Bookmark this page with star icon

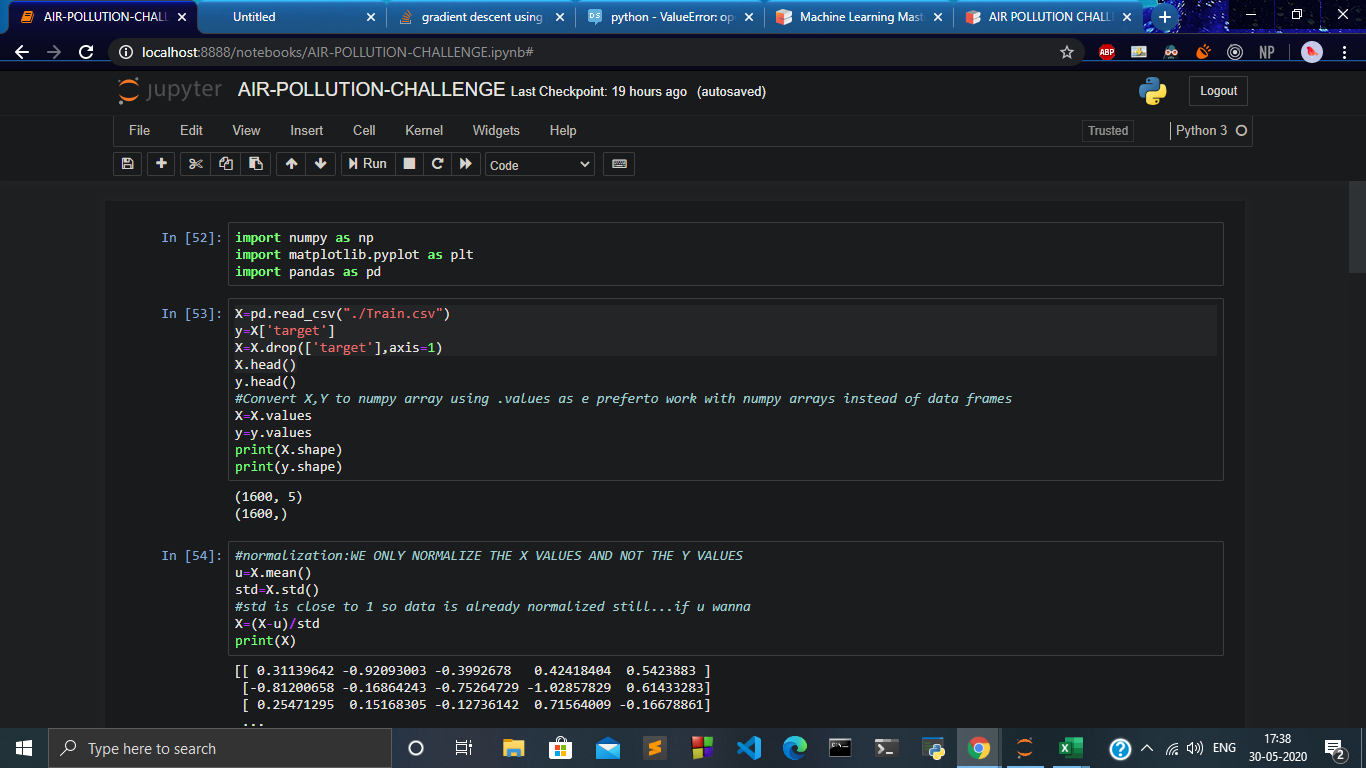(1067, 52)
